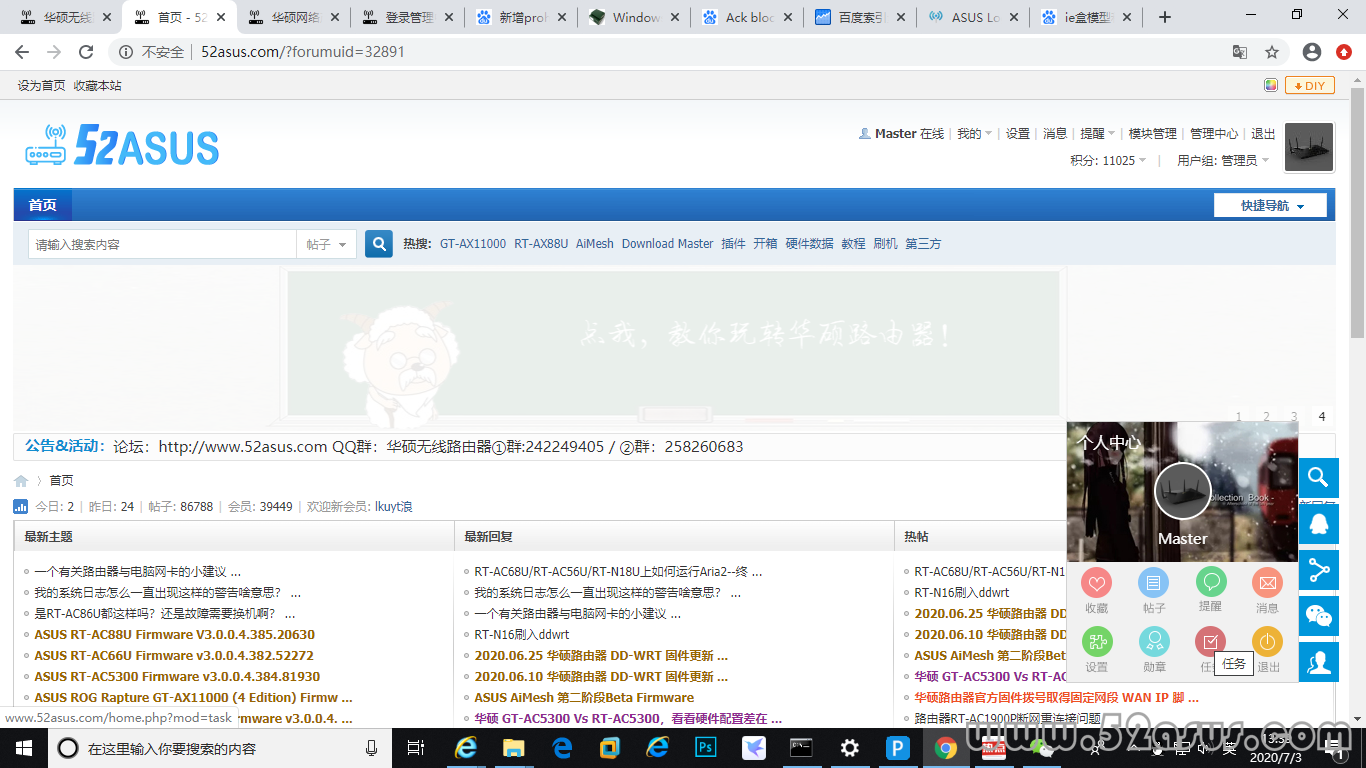Click the breadcrumb home icon
The width and height of the screenshot is (1366, 768).
[21, 481]
